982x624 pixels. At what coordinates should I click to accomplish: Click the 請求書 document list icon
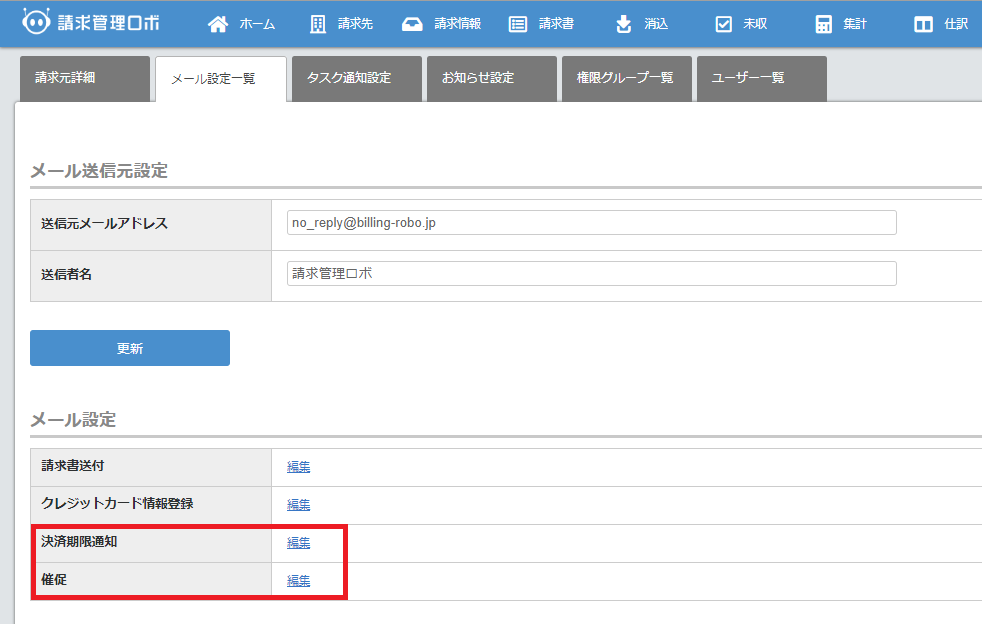click(x=518, y=24)
